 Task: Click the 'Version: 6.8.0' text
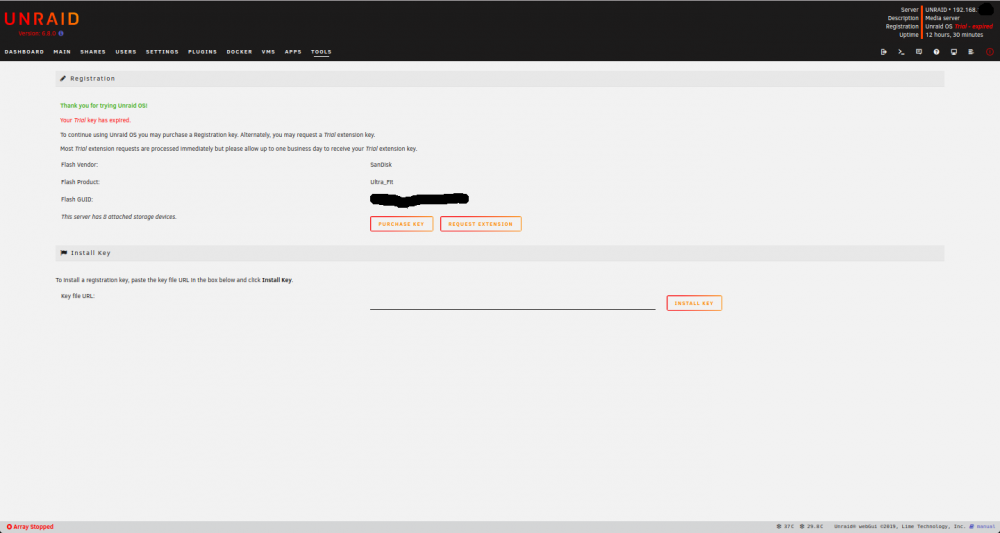[x=37, y=33]
